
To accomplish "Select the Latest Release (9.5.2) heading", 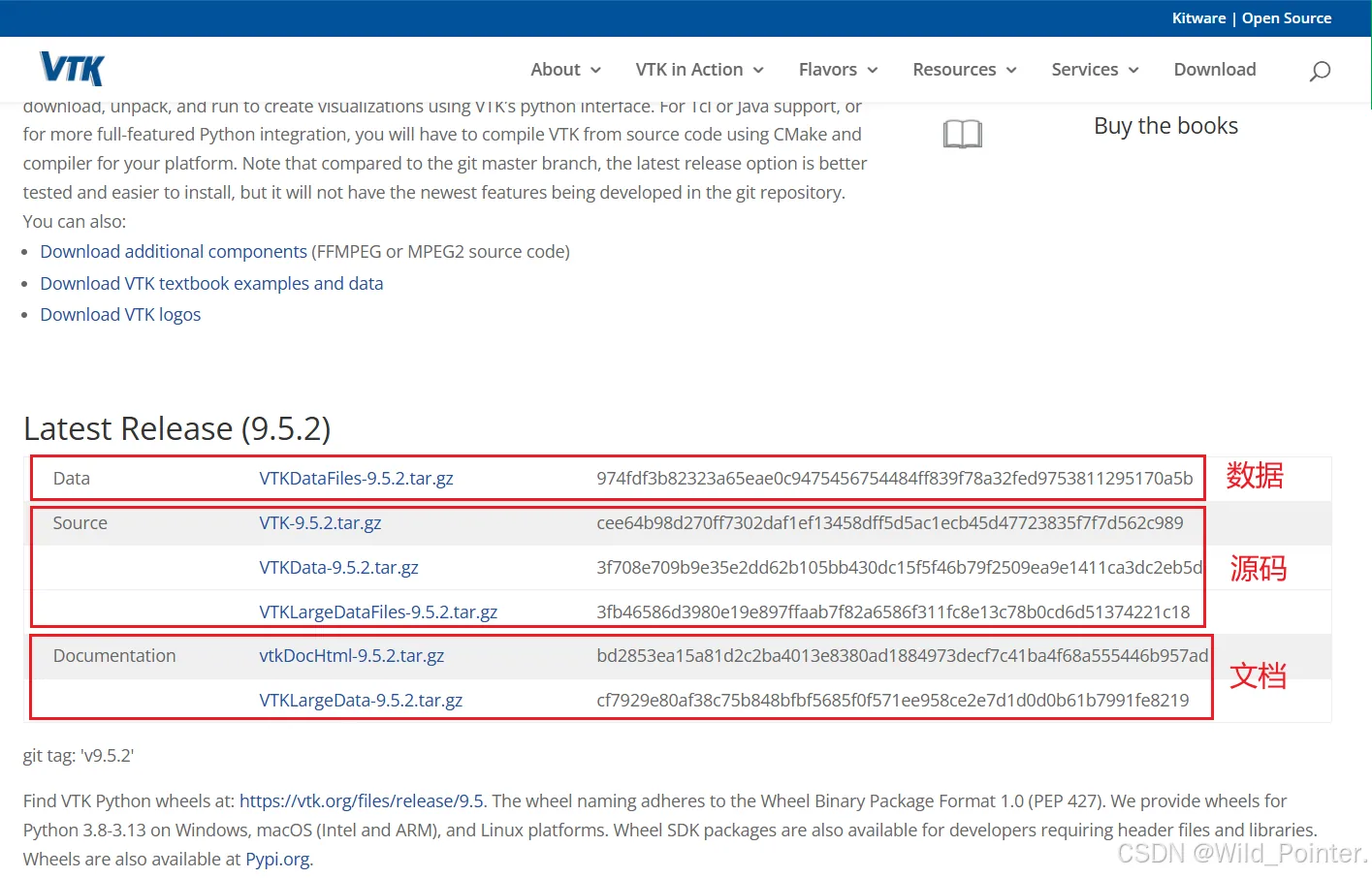I will click(x=176, y=428).
